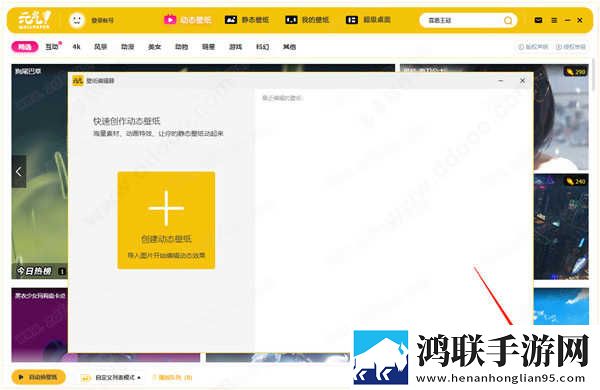Select the 游戏 games category

point(235,47)
